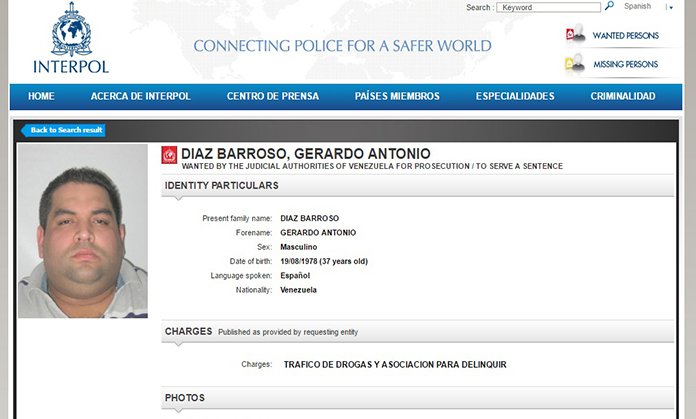Click the PHOTOS section header
The image size is (696, 419).
pos(185,398)
